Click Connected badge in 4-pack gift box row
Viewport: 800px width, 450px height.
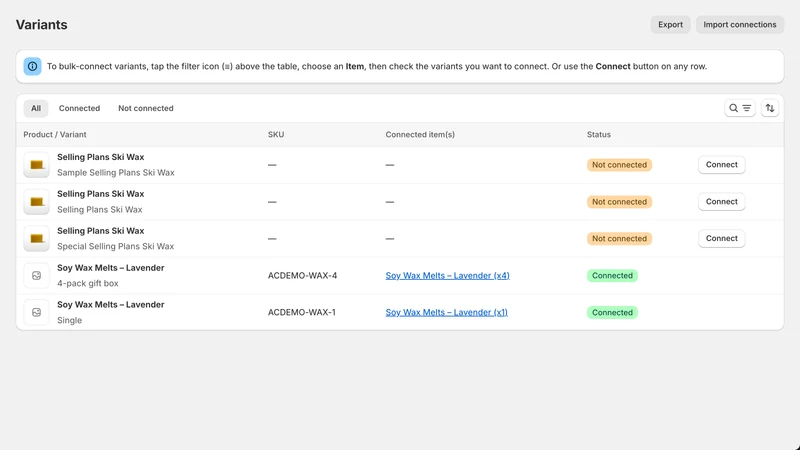coord(612,276)
